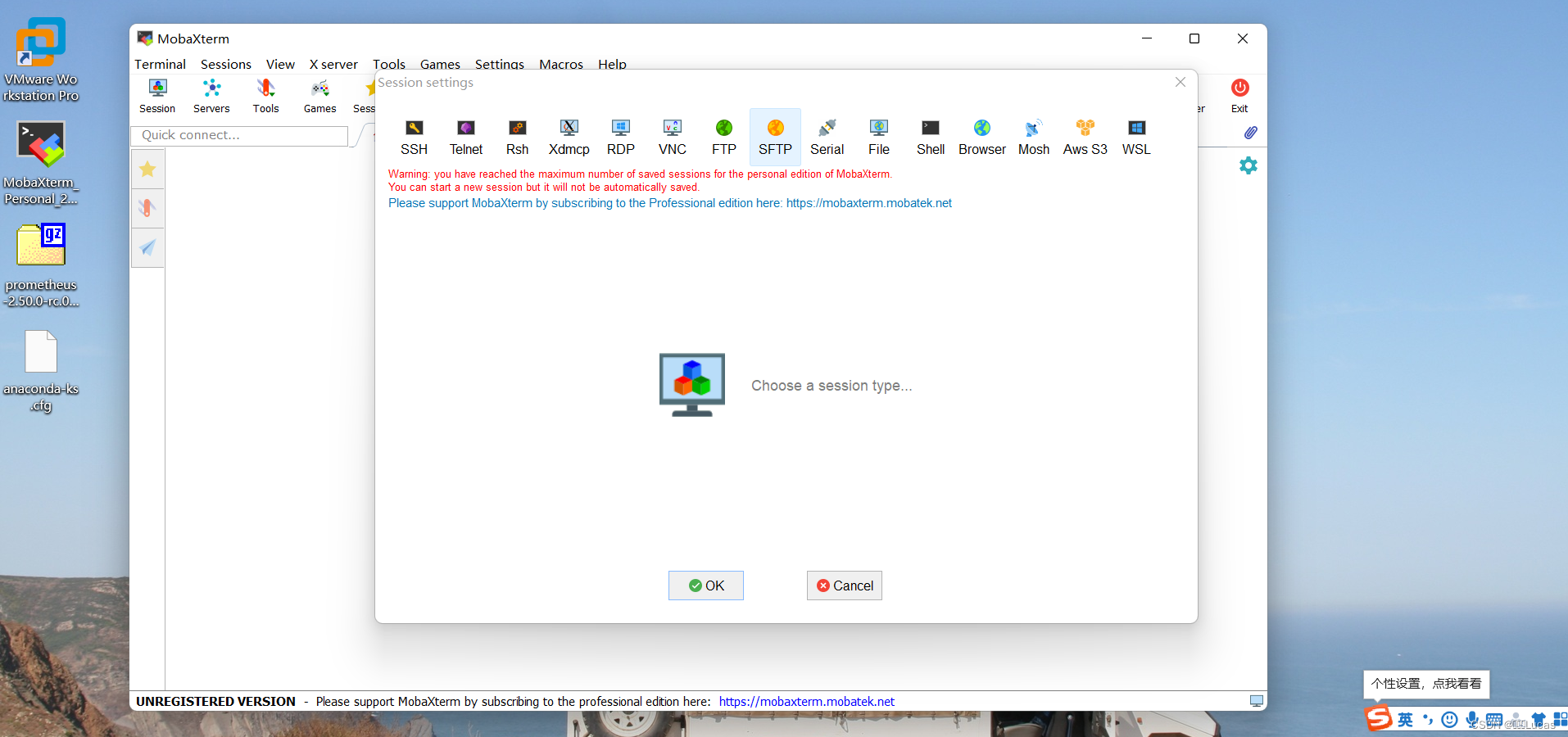Select SFTP session type
Image resolution: width=1568 pixels, height=737 pixels.
[x=775, y=137]
